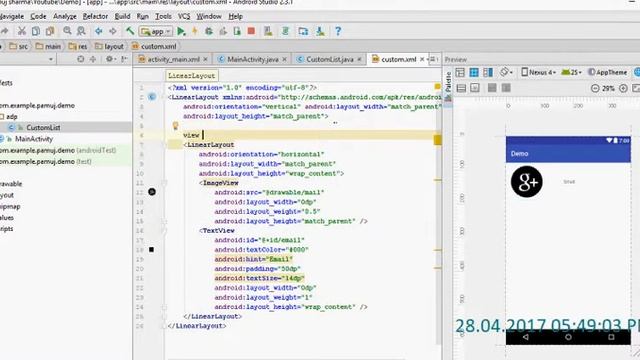Click the Google+ image in preview
Screen dimensions: 640x360
pyautogui.click(x=527, y=182)
